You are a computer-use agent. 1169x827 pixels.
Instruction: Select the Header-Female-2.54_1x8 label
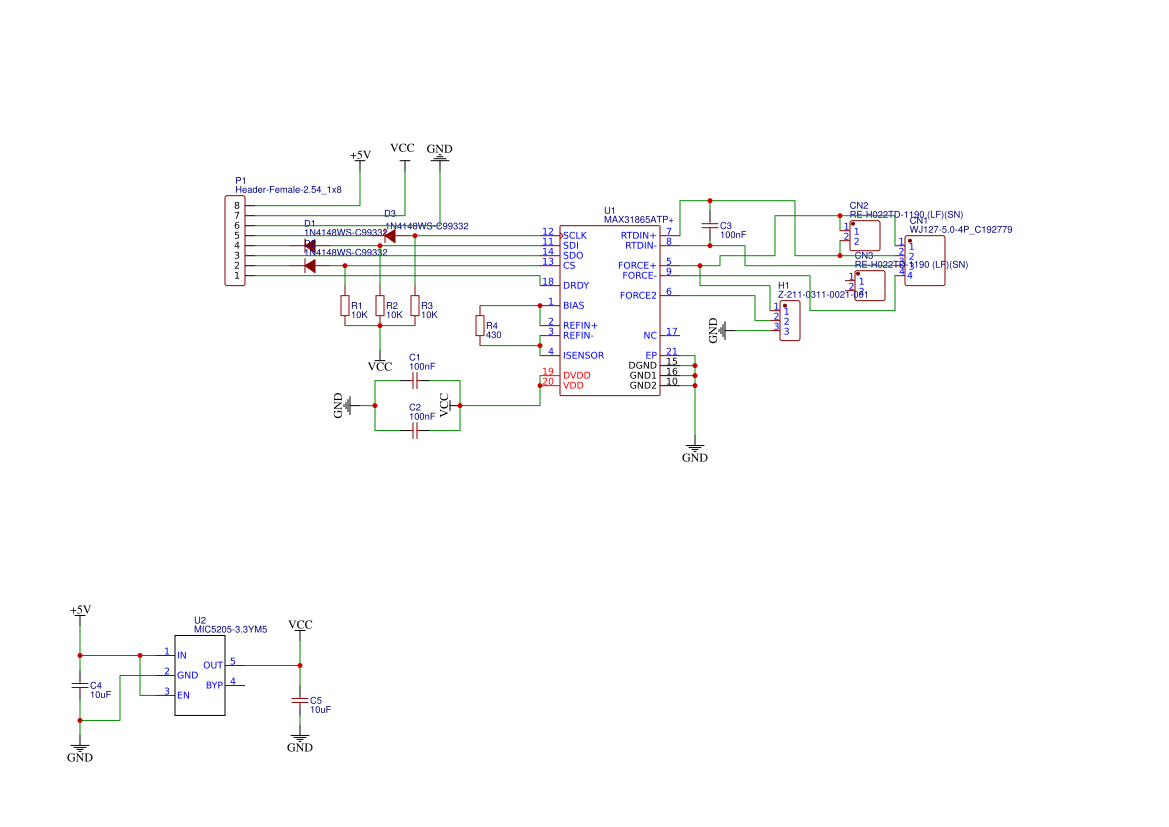[x=289, y=190]
